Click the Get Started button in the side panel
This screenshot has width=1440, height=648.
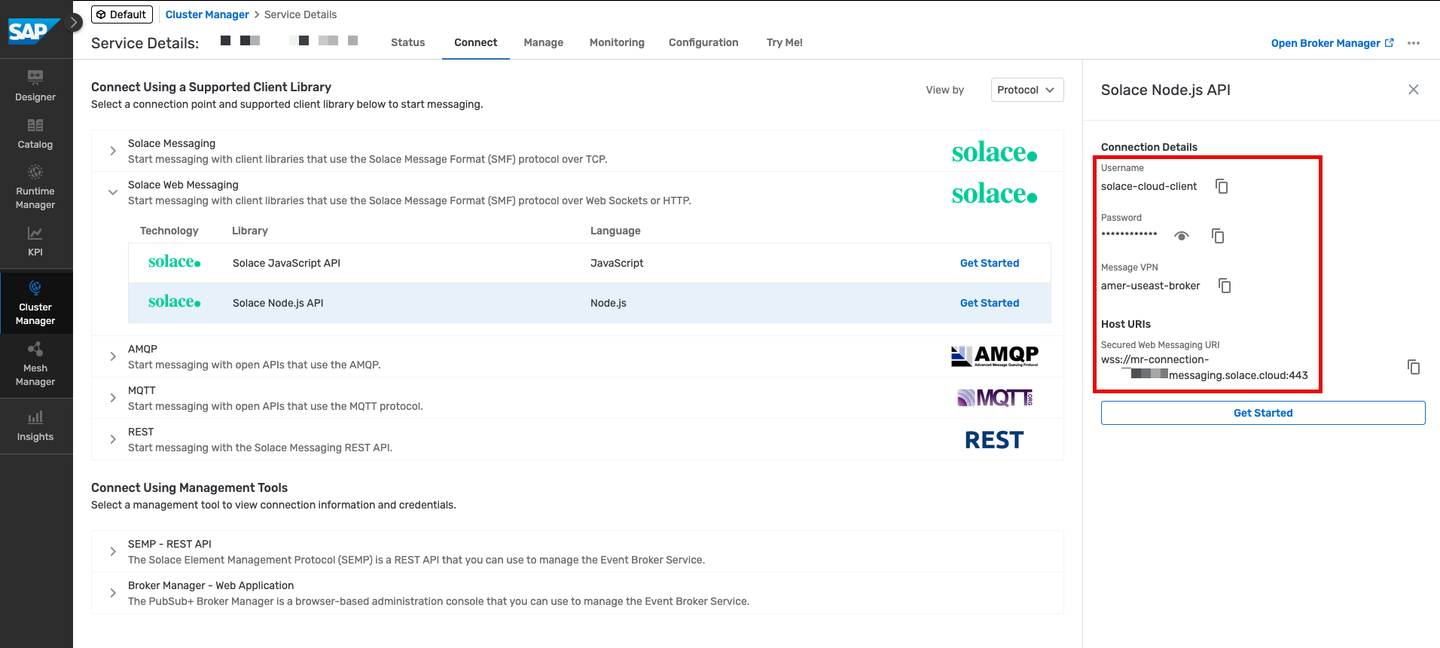point(1263,413)
